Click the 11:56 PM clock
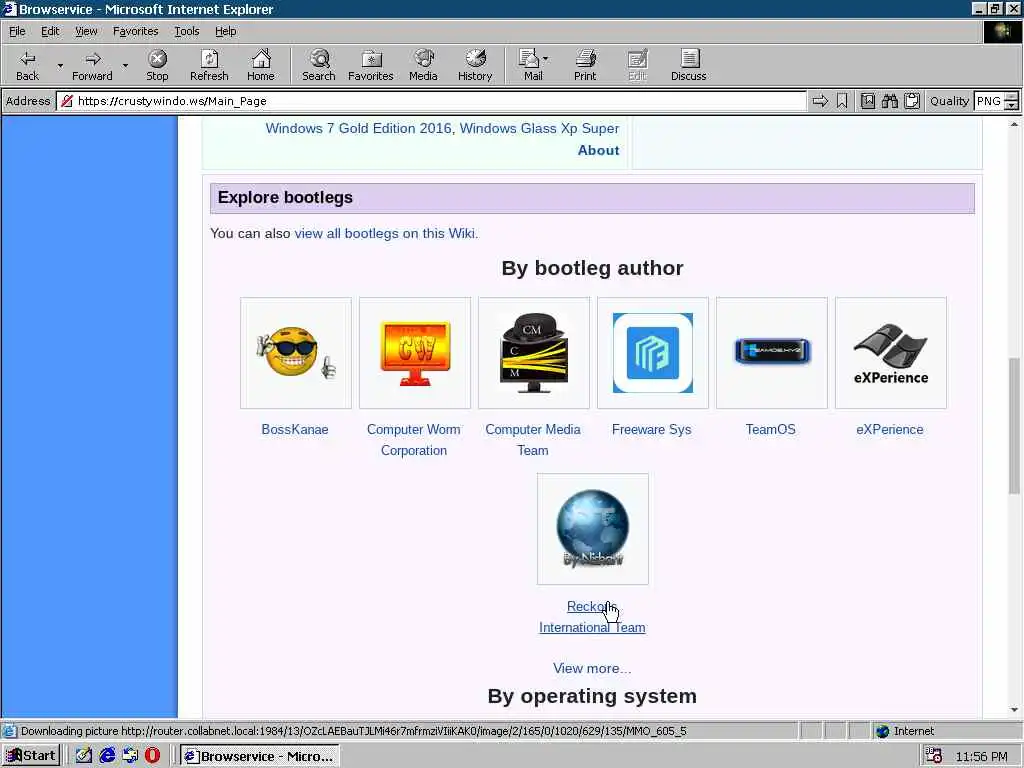The height and width of the screenshot is (768, 1024). tap(982, 756)
